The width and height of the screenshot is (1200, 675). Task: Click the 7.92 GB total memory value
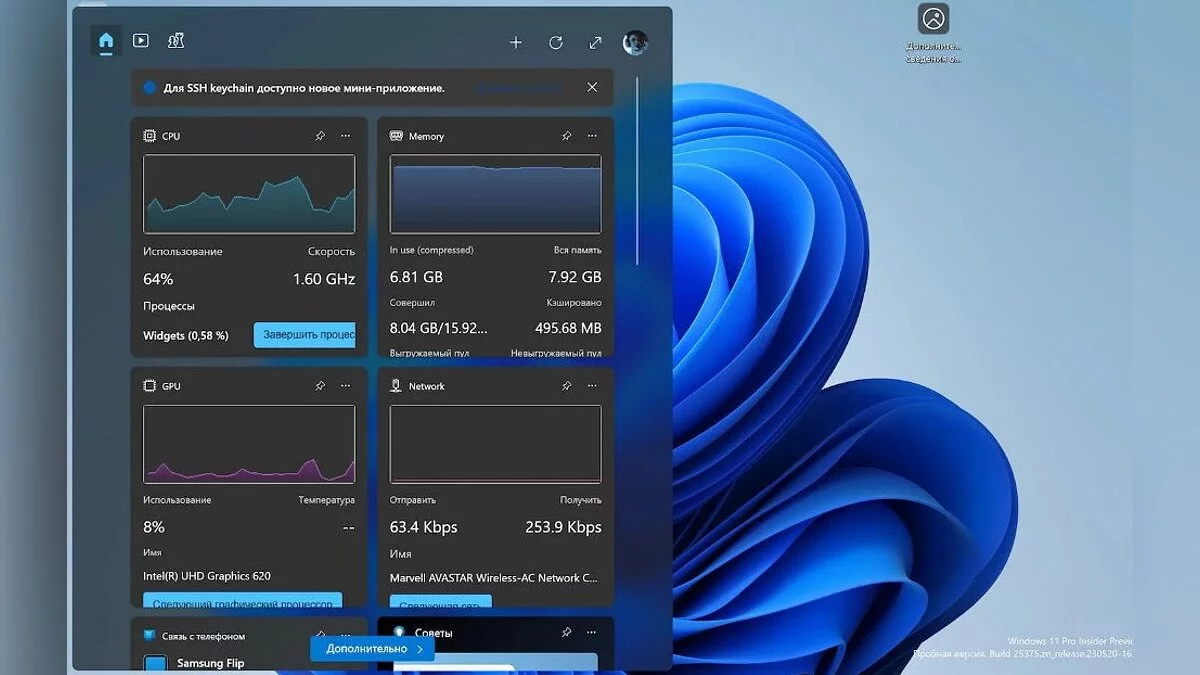575,277
